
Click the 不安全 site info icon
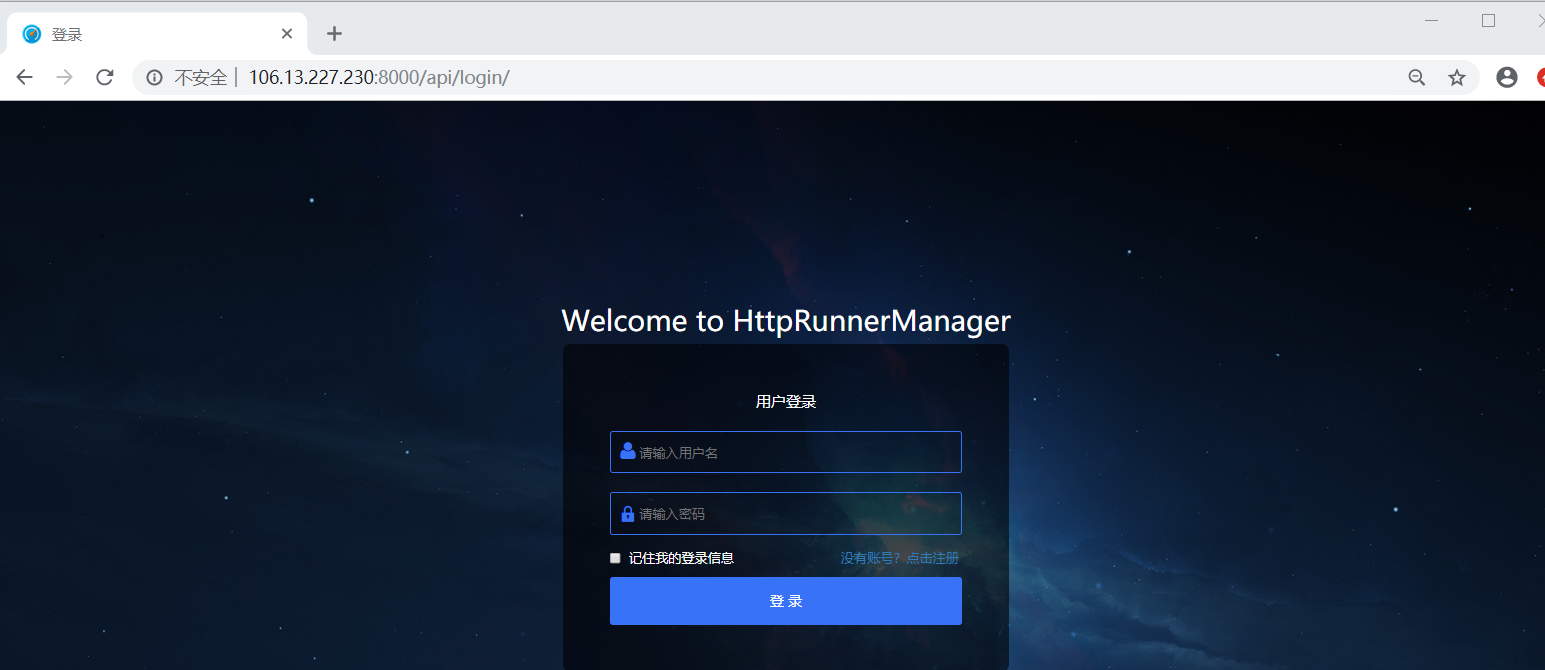(x=153, y=77)
